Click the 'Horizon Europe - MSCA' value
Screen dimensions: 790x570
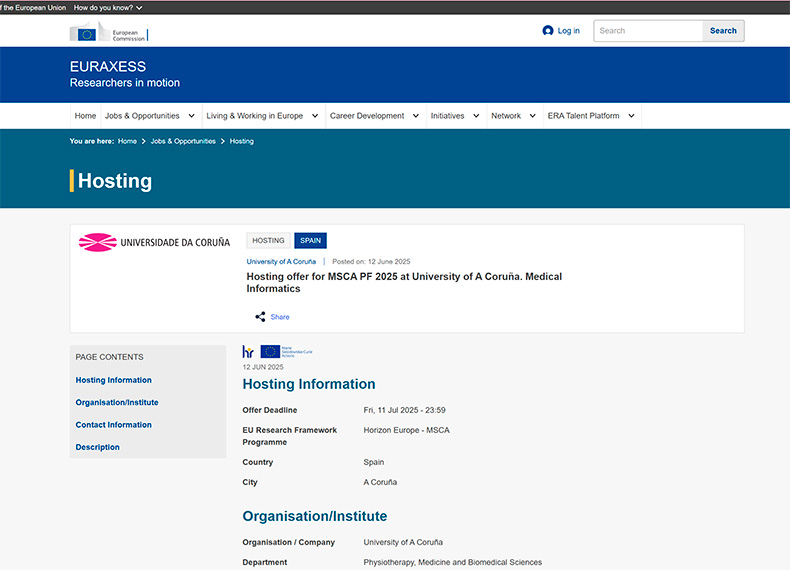[x=407, y=430]
